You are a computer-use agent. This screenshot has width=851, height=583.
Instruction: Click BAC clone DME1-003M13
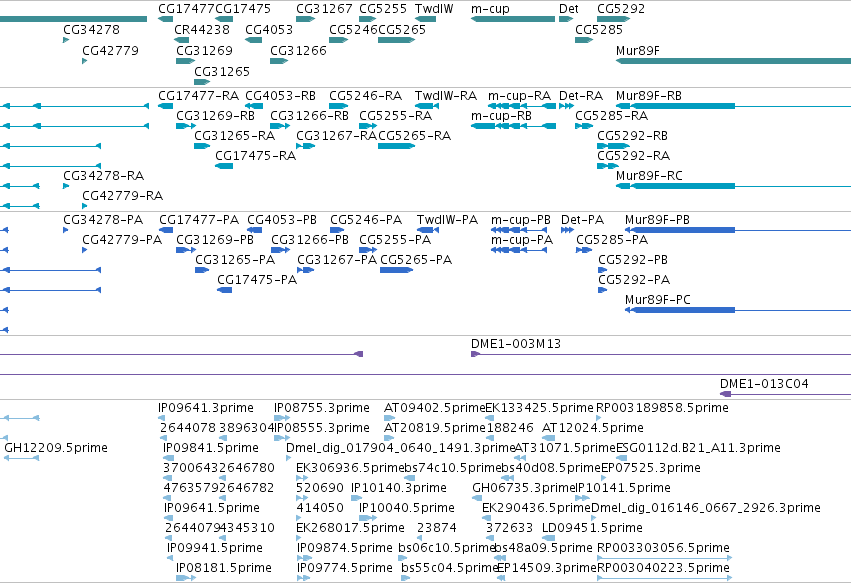tap(516, 344)
